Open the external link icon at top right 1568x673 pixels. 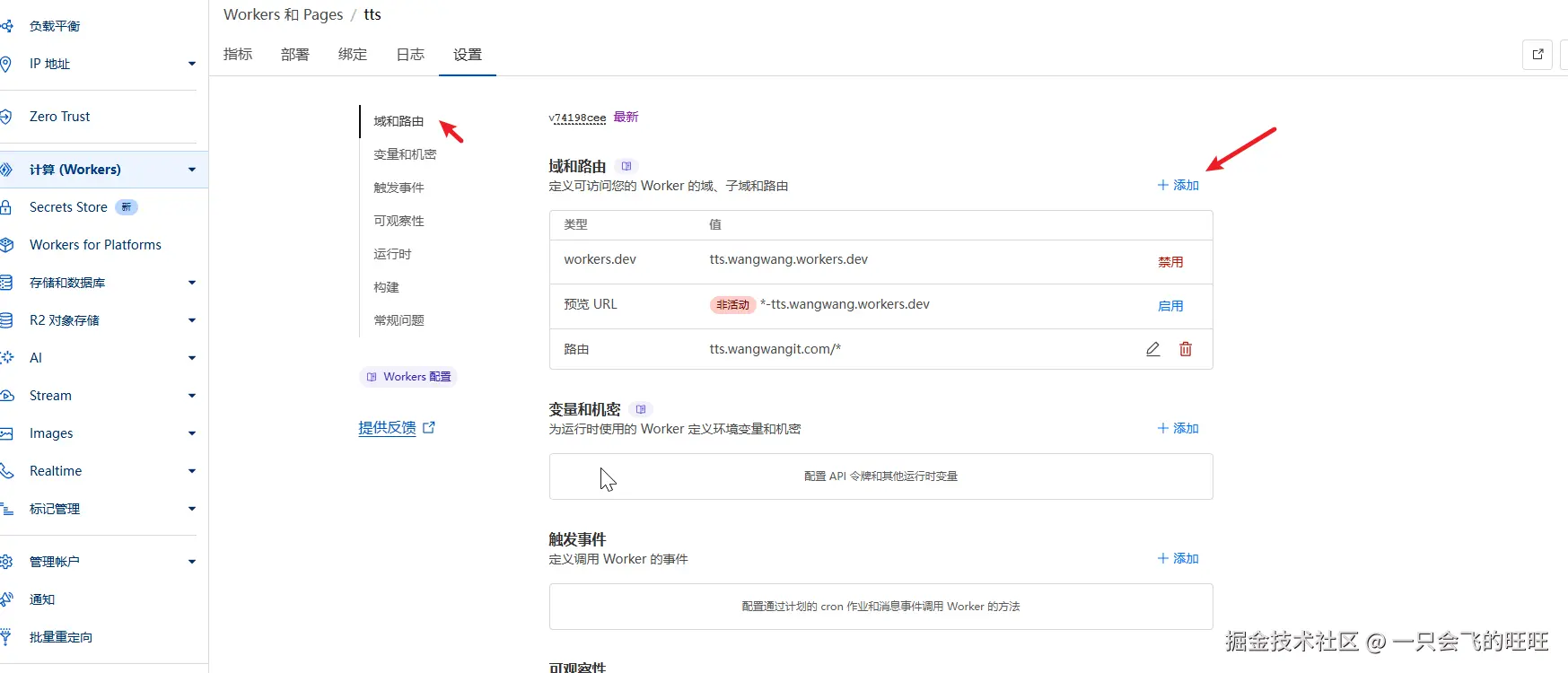click(x=1537, y=54)
